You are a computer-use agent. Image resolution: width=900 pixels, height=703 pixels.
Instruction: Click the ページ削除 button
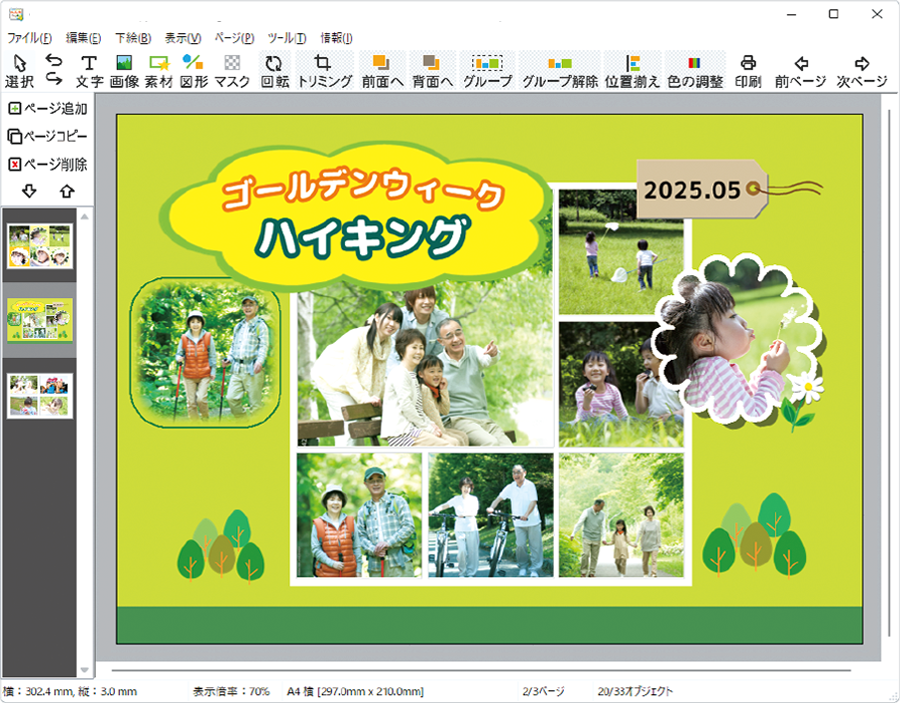coord(48,164)
